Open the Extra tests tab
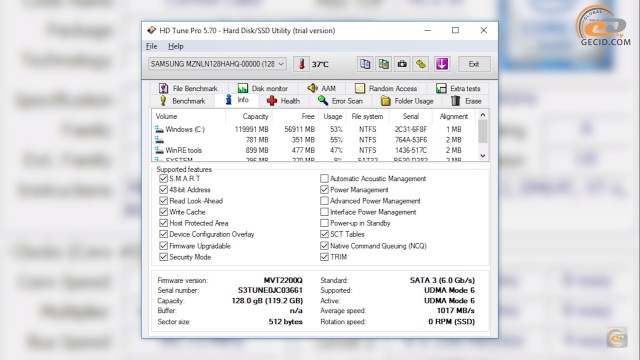 (458, 88)
